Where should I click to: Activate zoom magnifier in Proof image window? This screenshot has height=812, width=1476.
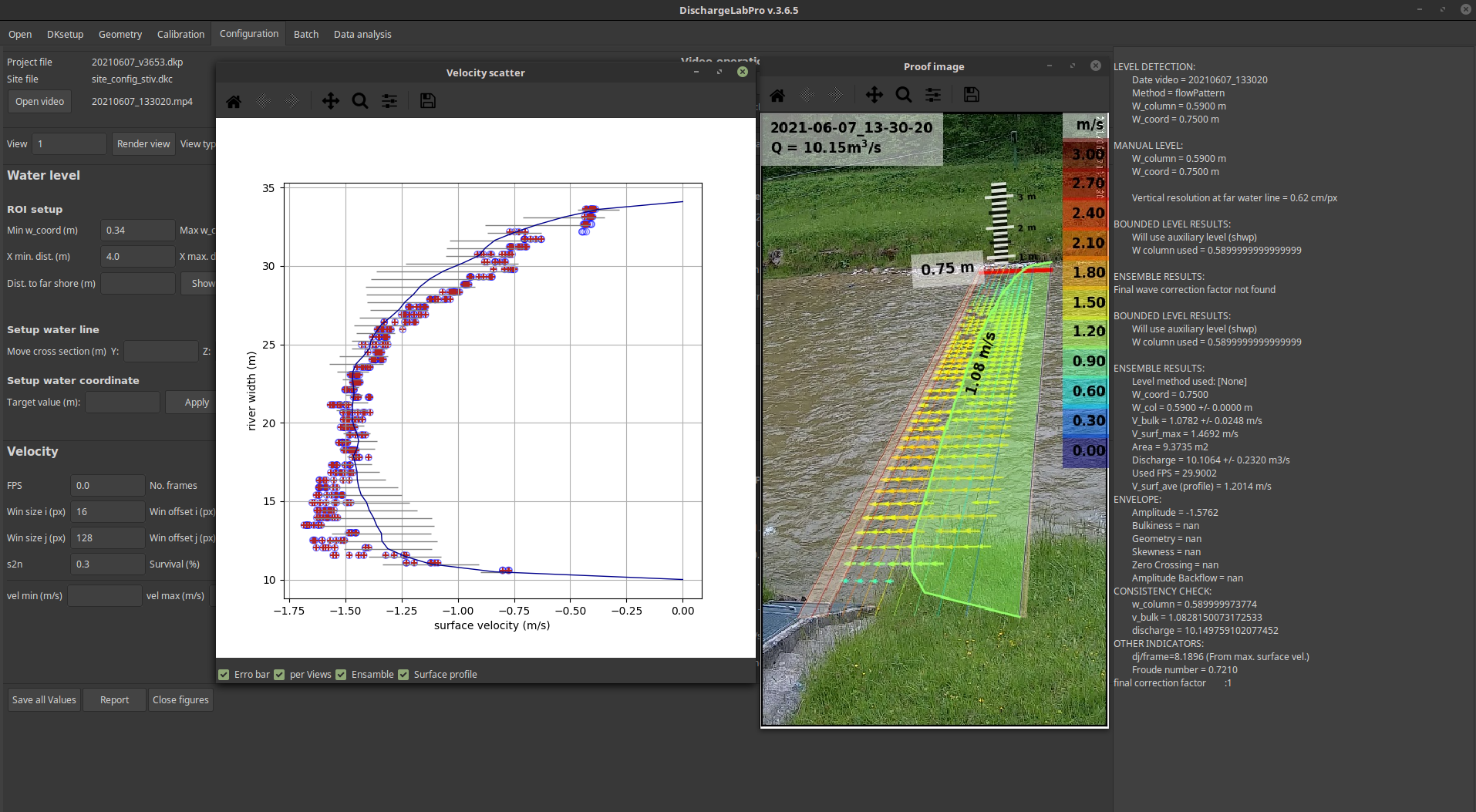pyautogui.click(x=904, y=95)
